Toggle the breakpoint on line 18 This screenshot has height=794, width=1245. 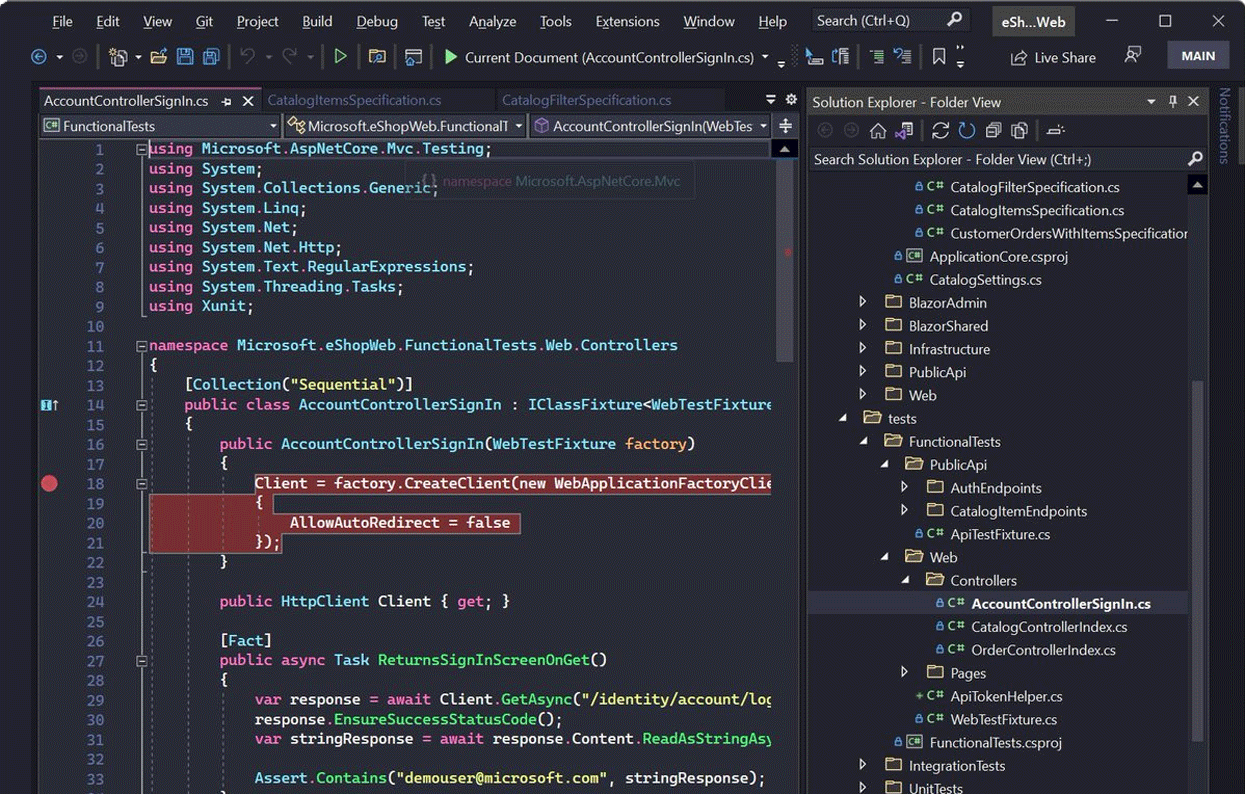(49, 483)
